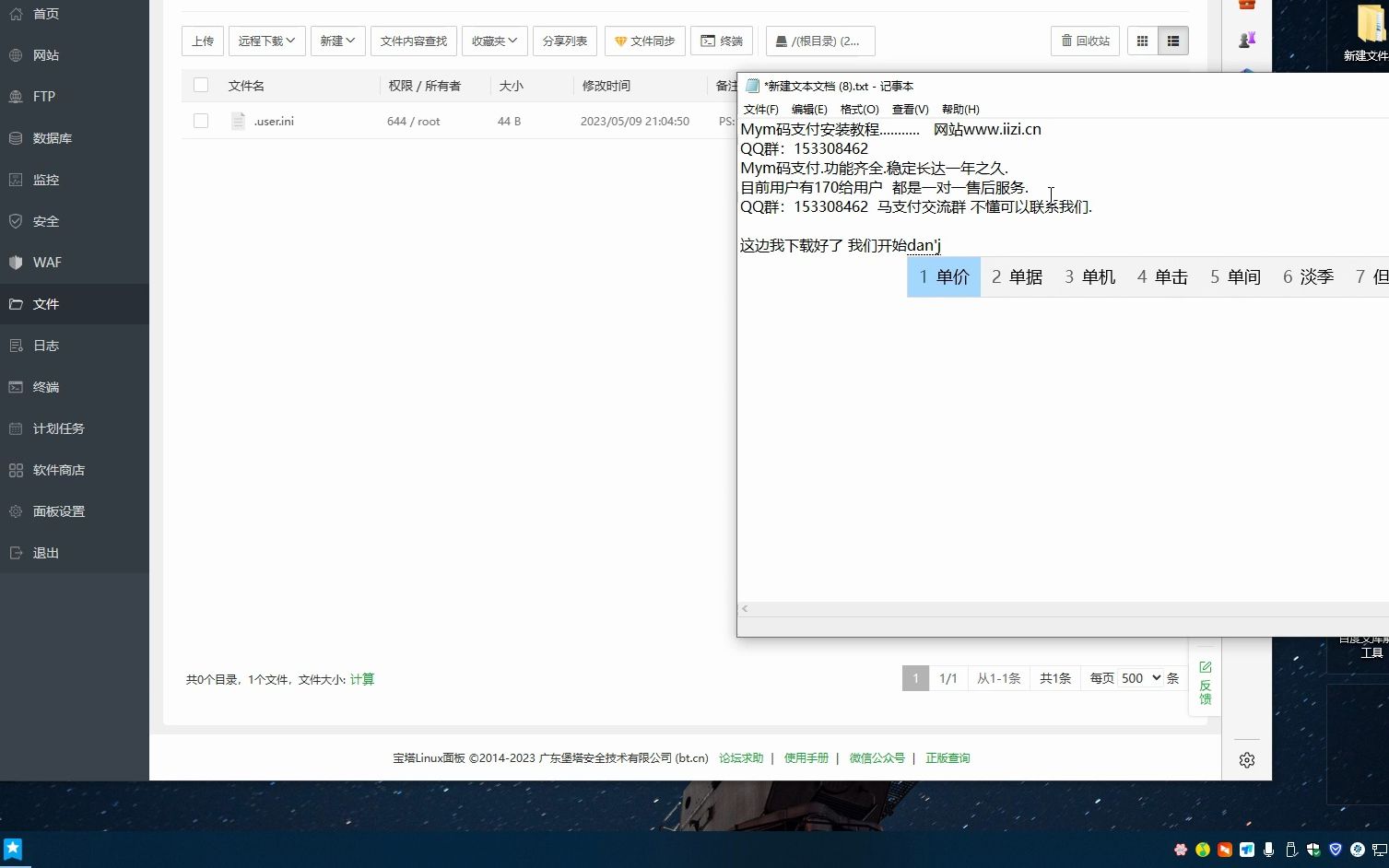The image size is (1389, 868).
Task: Sort by 大小 column header
Action: point(511,86)
